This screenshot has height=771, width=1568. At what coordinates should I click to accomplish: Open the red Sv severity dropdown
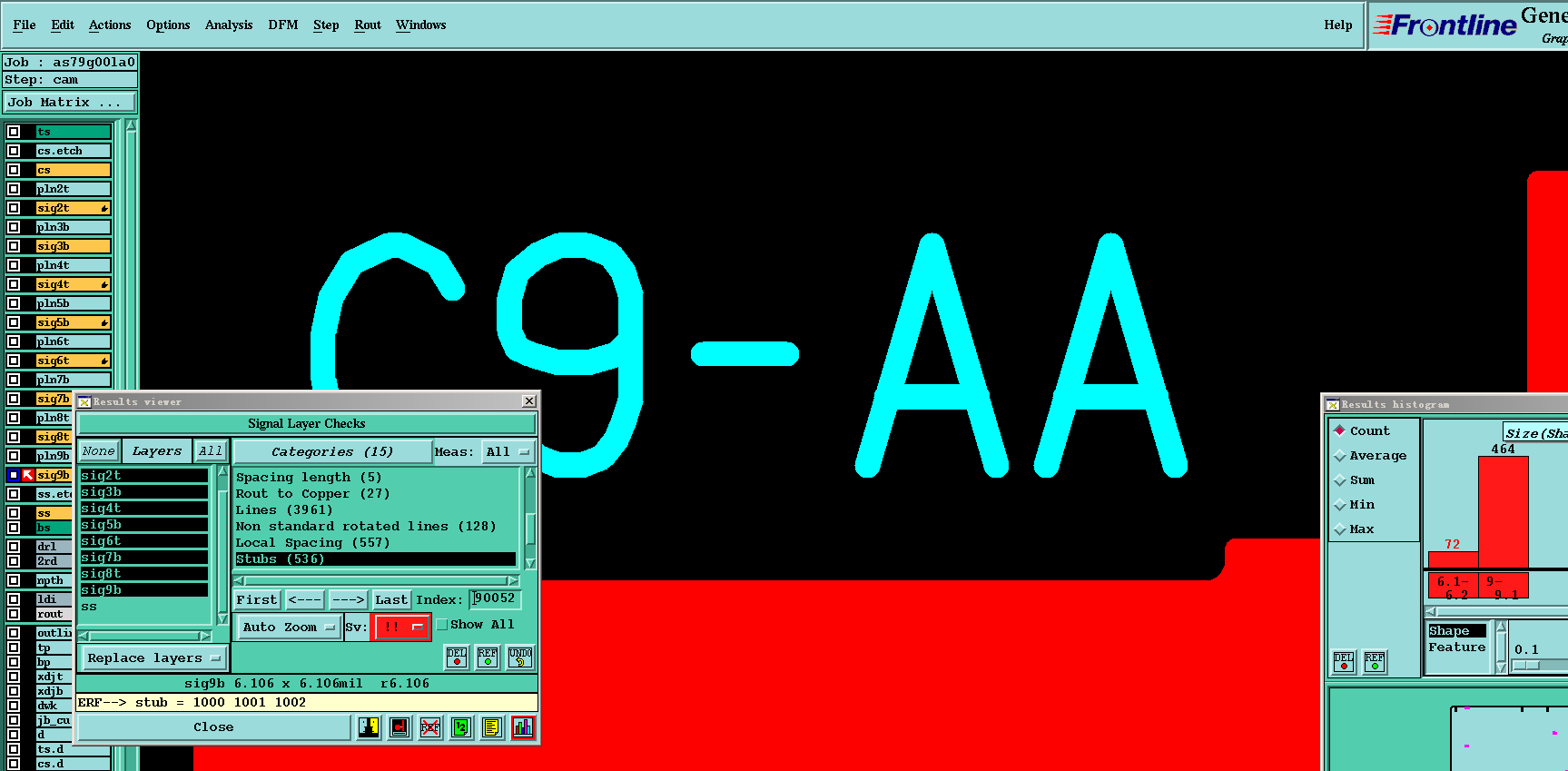pos(401,627)
